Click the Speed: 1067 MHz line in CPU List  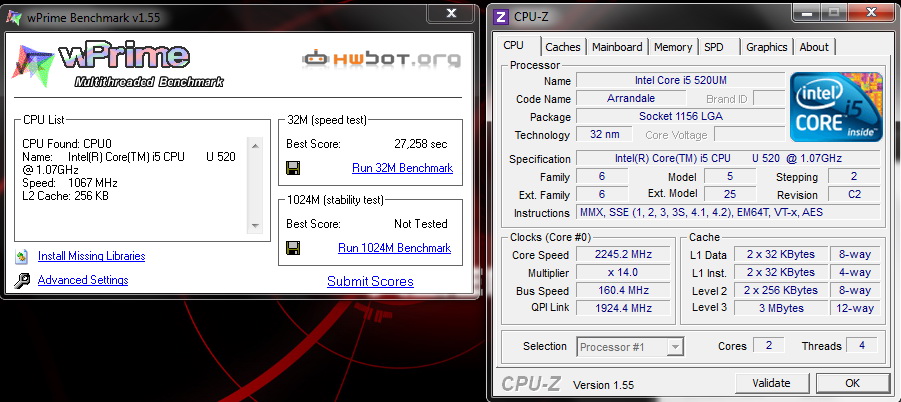70,183
